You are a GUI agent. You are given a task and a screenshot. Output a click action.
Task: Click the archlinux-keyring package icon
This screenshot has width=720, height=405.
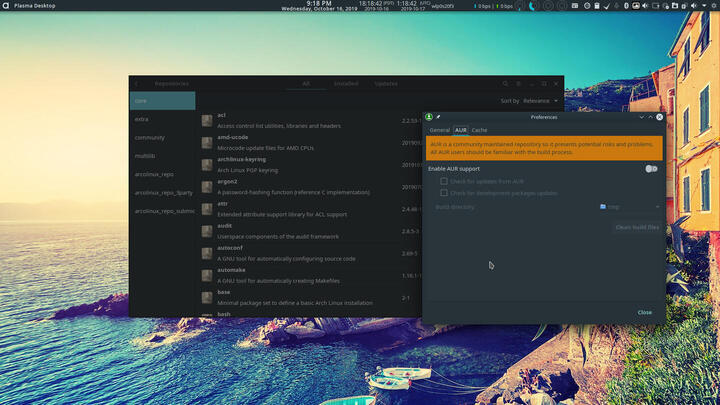pos(207,164)
